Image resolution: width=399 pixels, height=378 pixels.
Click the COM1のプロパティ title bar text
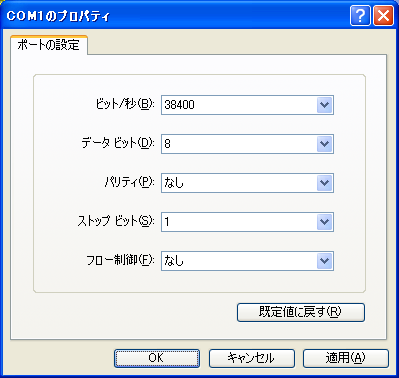pos(58,16)
